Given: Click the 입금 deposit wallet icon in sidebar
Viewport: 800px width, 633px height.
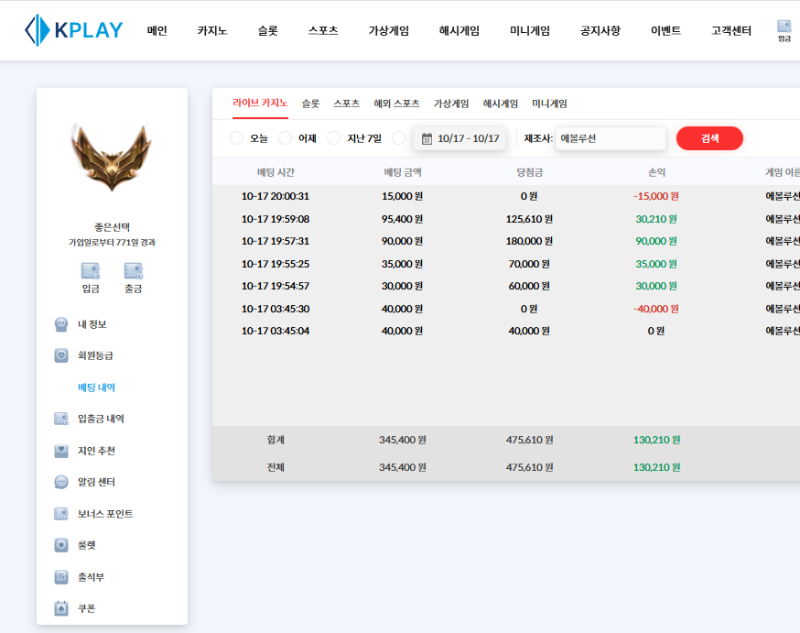Looking at the screenshot, I should click(x=90, y=271).
